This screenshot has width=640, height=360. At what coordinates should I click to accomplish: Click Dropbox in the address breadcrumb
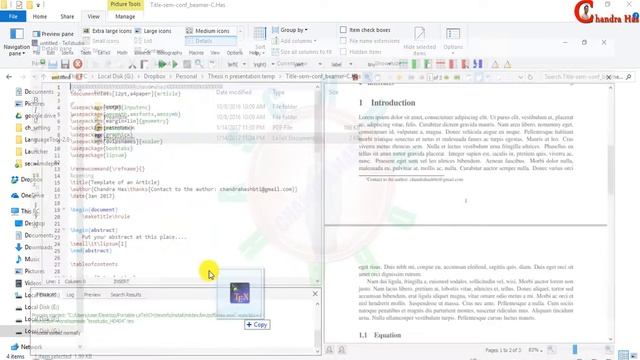[154, 76]
